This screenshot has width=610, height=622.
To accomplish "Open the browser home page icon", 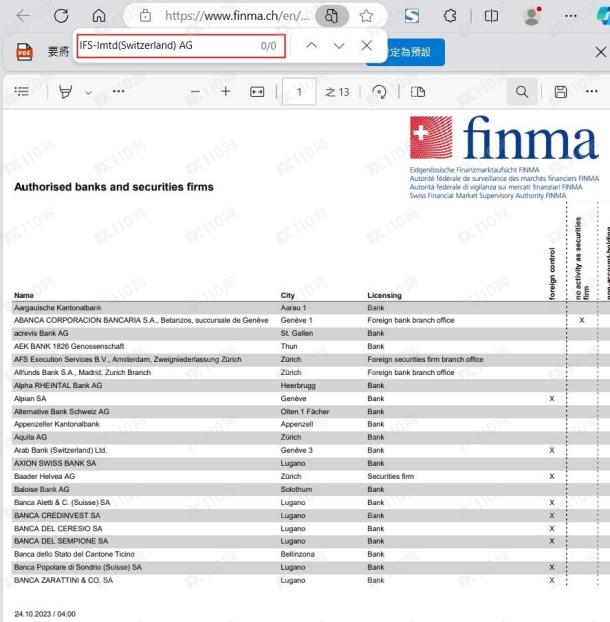I will (x=99, y=16).
